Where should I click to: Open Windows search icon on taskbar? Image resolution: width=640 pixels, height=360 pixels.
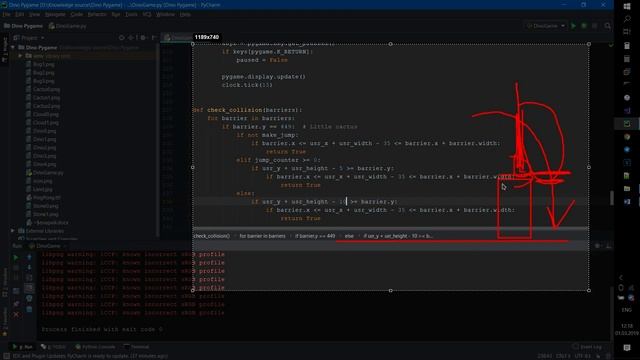pyautogui.click(x=627, y=19)
